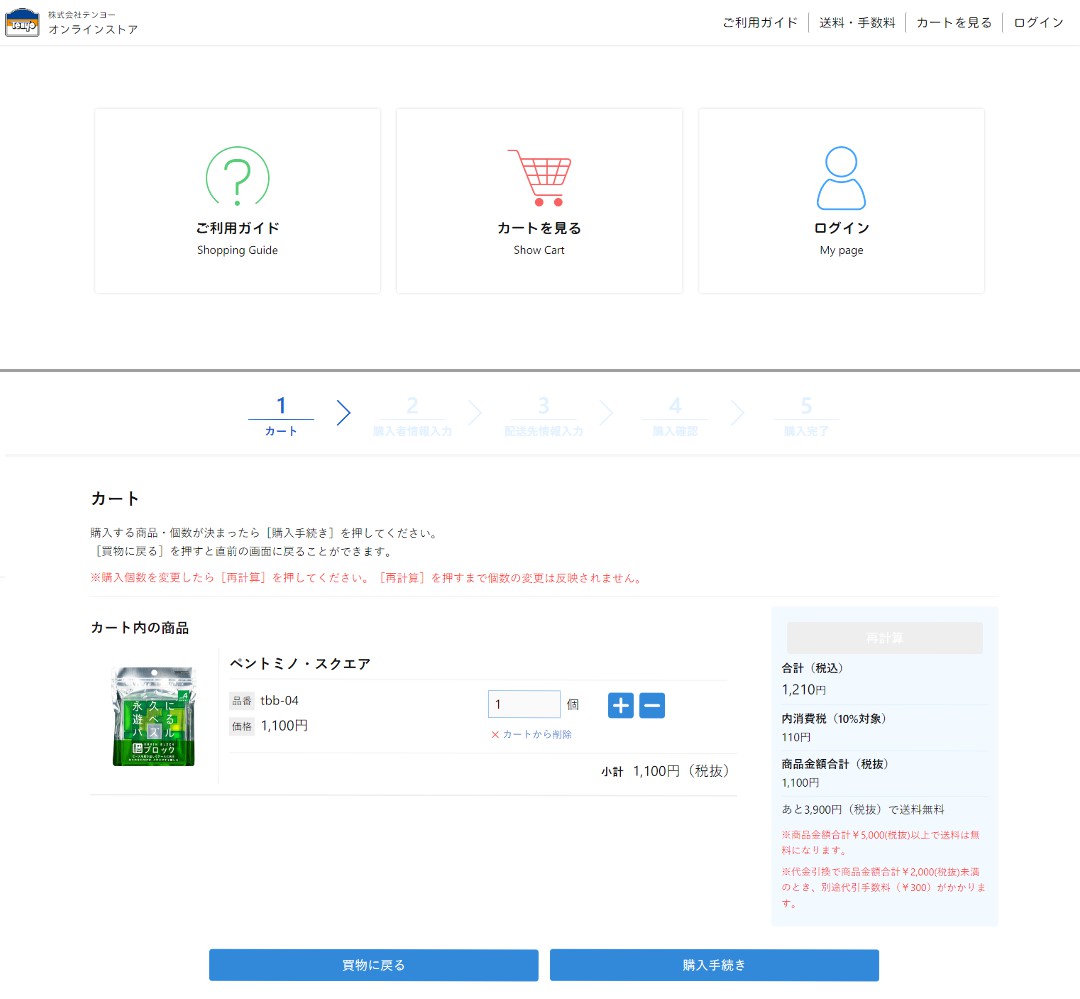Click the green question mark guide icon

point(238,176)
